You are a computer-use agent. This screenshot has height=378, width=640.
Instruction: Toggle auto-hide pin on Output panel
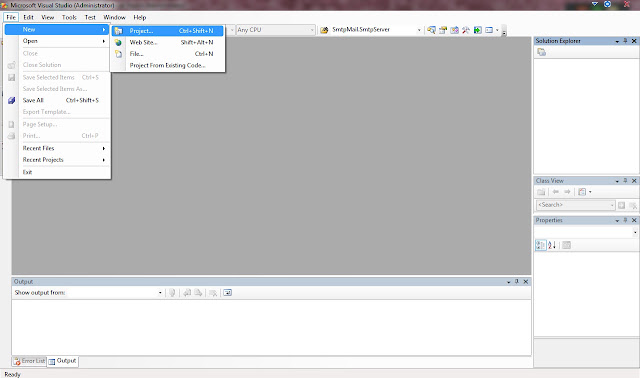[517, 282]
